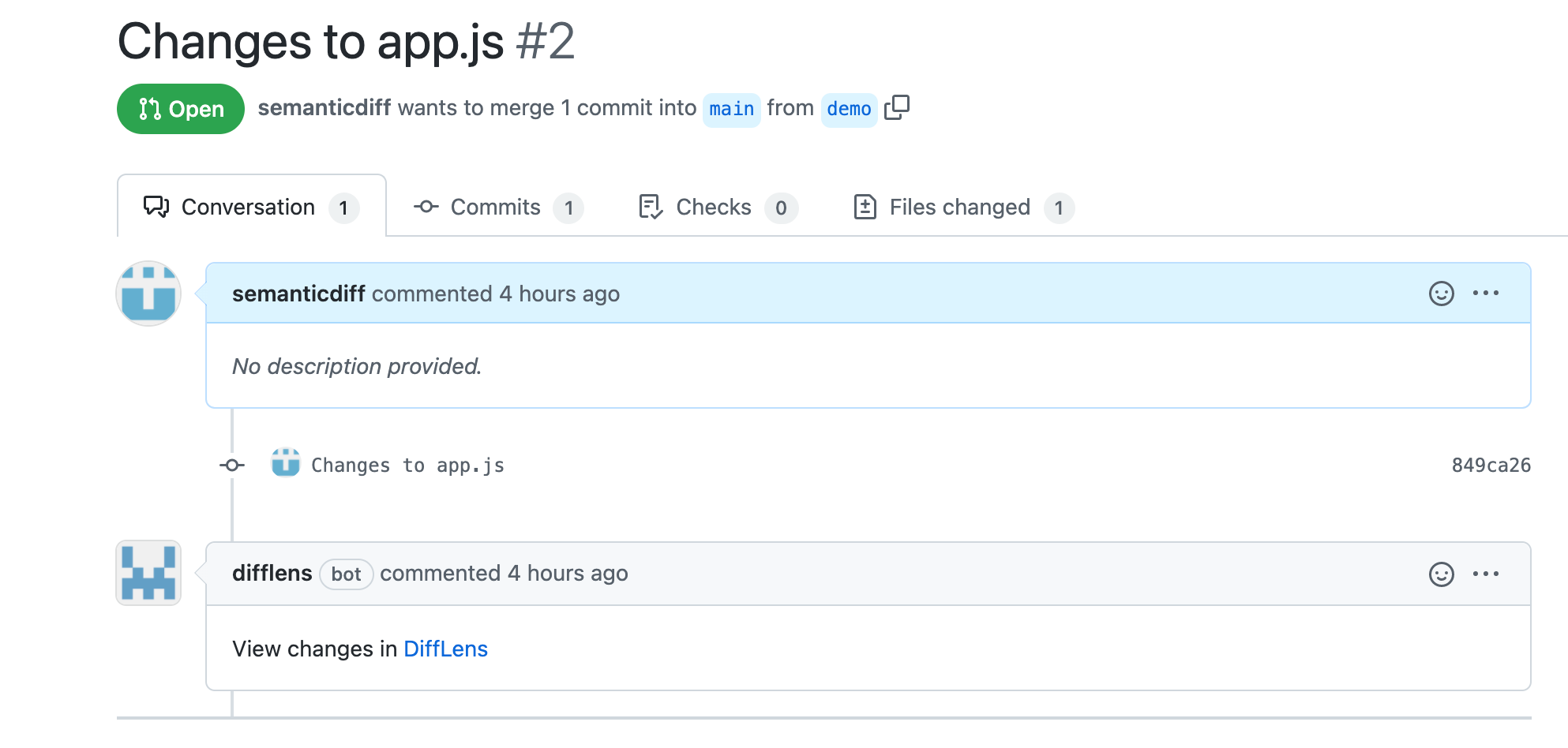1568x748 pixels.
Task: Copy the demo branch name icon
Action: click(897, 107)
